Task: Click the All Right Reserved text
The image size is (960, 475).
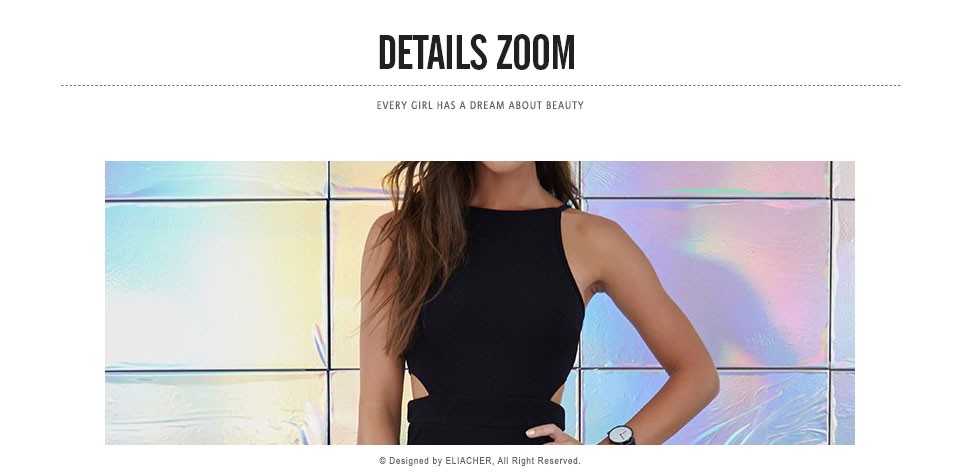Action: pyautogui.click(x=539, y=461)
